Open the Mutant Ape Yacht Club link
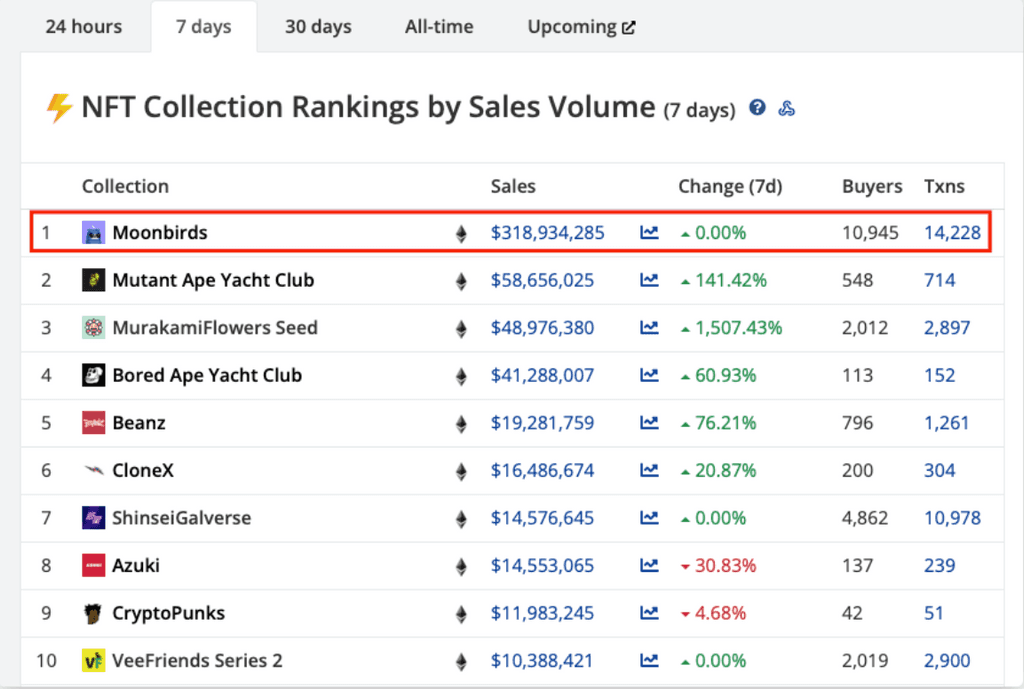 213,280
